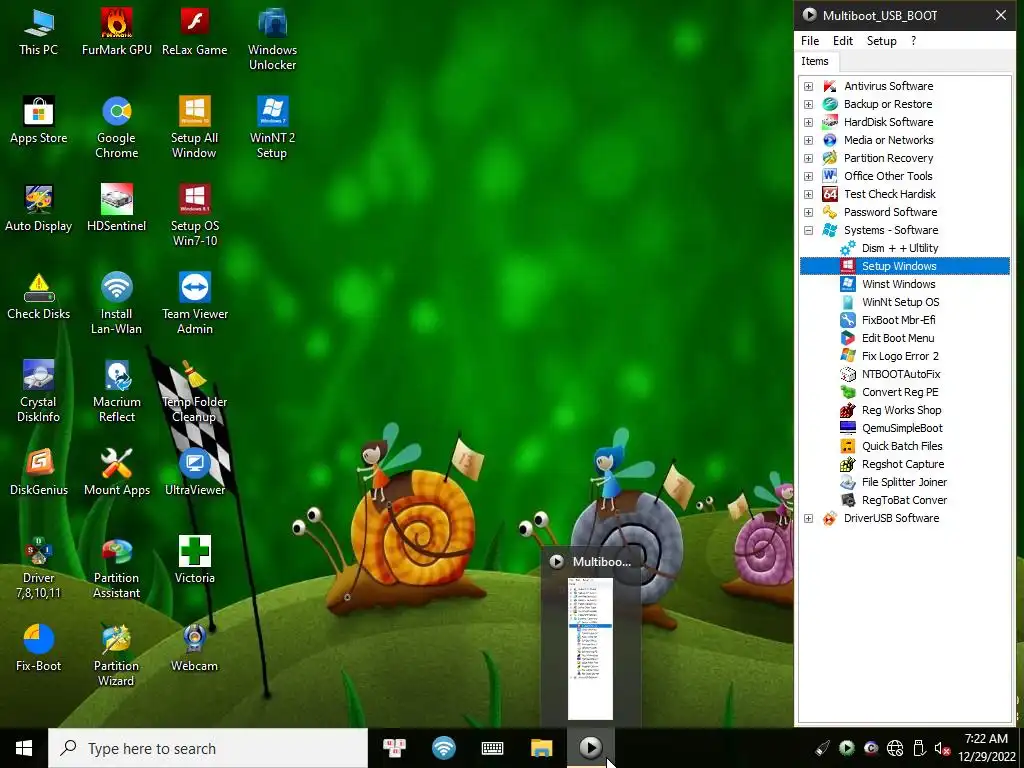Select the Partition Assistant icon
Screen dimensions: 1024x768
pyautogui.click(x=117, y=568)
